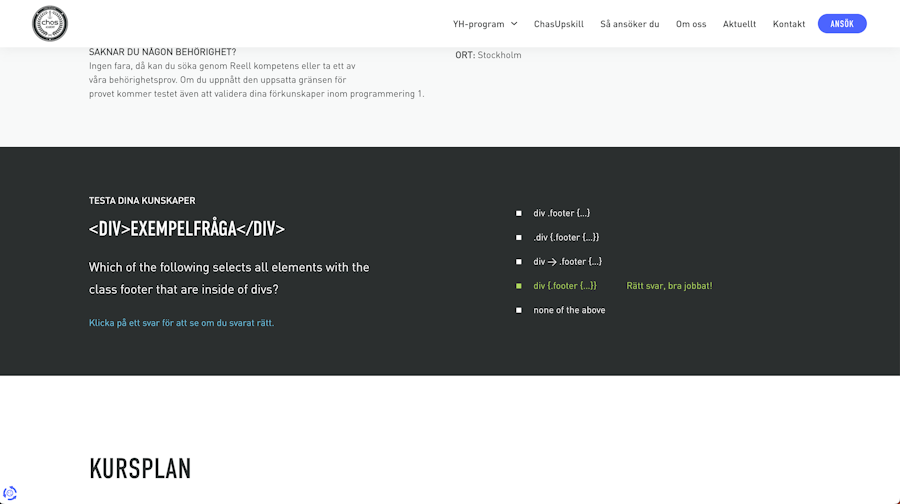This screenshot has width=900, height=504.
Task: Click 'SAKNAR DU NÅGON BEHÖRIGHET?' heading
Action: pos(162,52)
